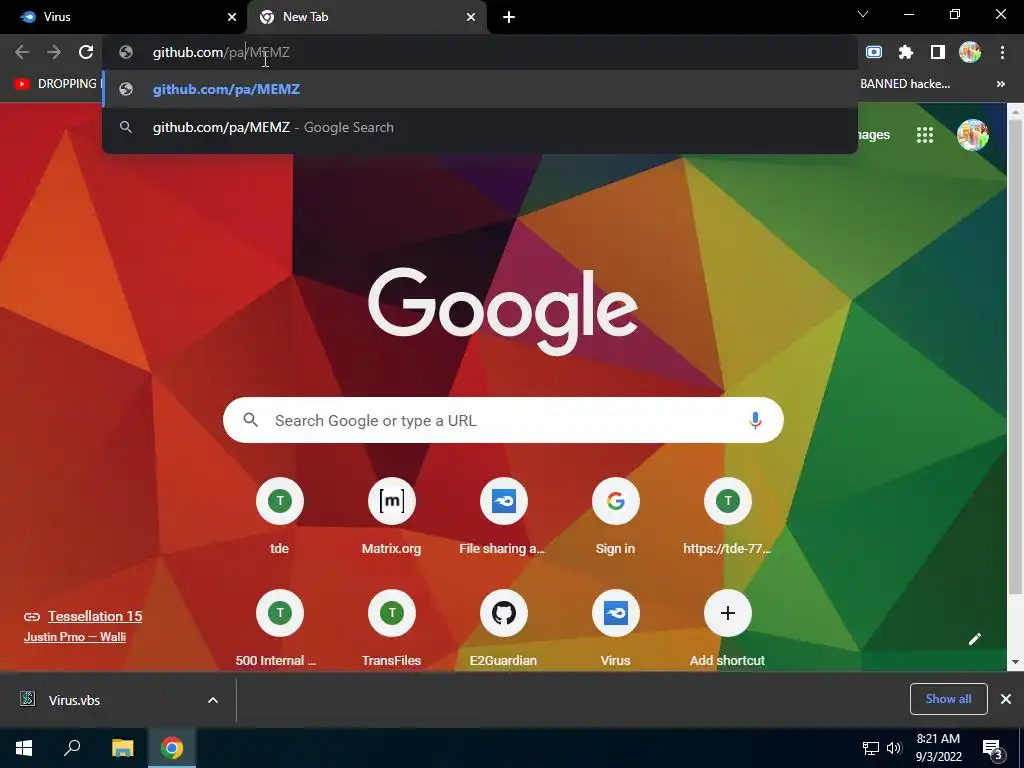Click Show all downloads

coord(948,699)
